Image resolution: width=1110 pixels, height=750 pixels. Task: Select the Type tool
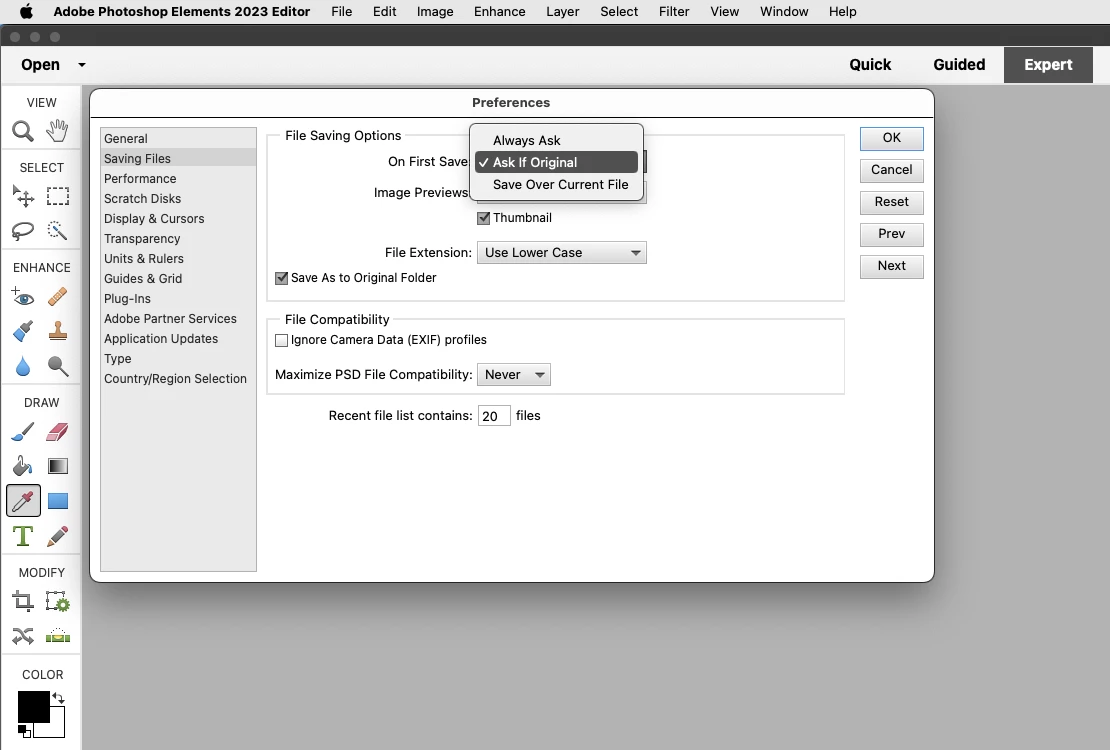tap(23, 535)
